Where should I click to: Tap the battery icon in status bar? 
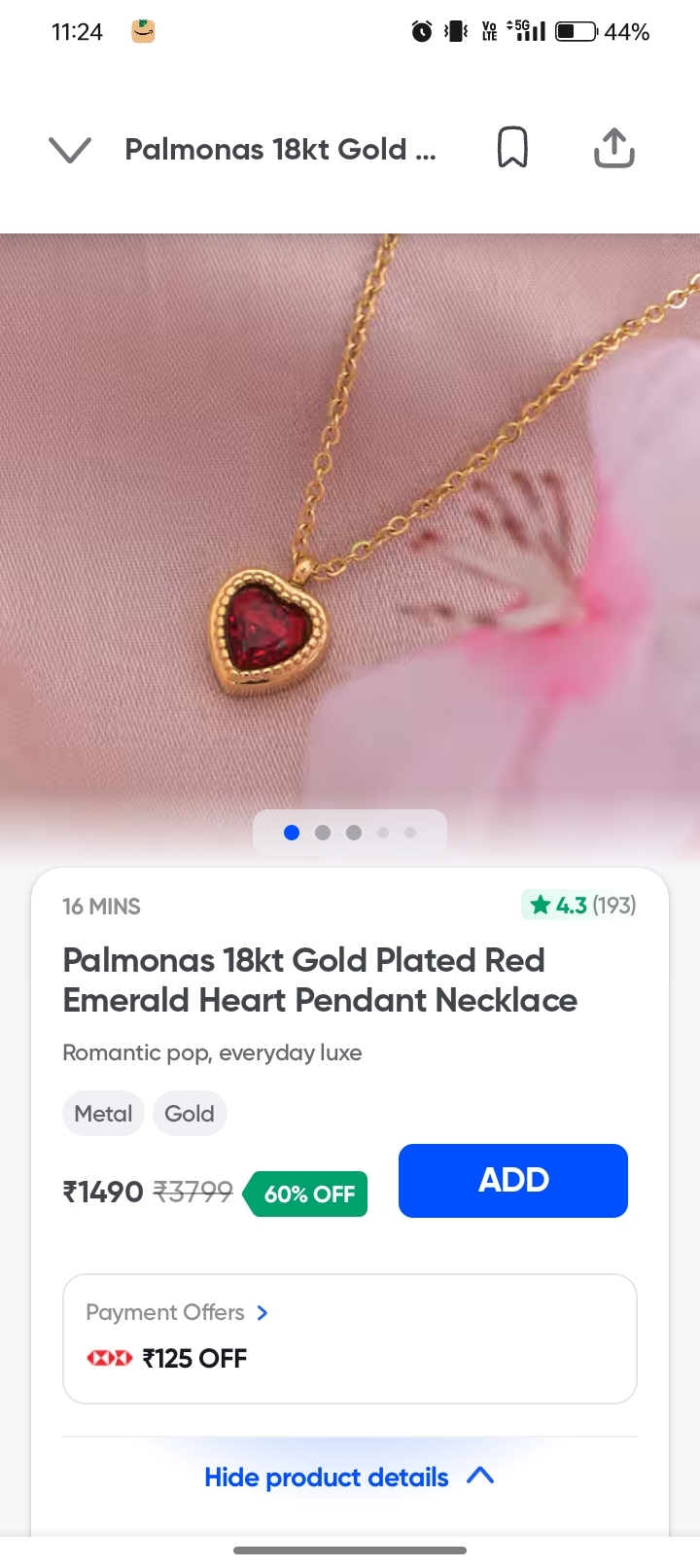(577, 32)
